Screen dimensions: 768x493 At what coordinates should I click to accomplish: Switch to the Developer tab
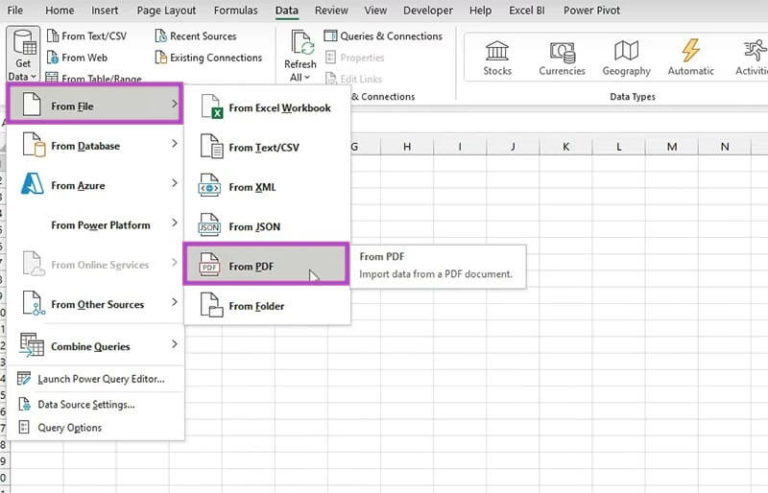tap(428, 10)
